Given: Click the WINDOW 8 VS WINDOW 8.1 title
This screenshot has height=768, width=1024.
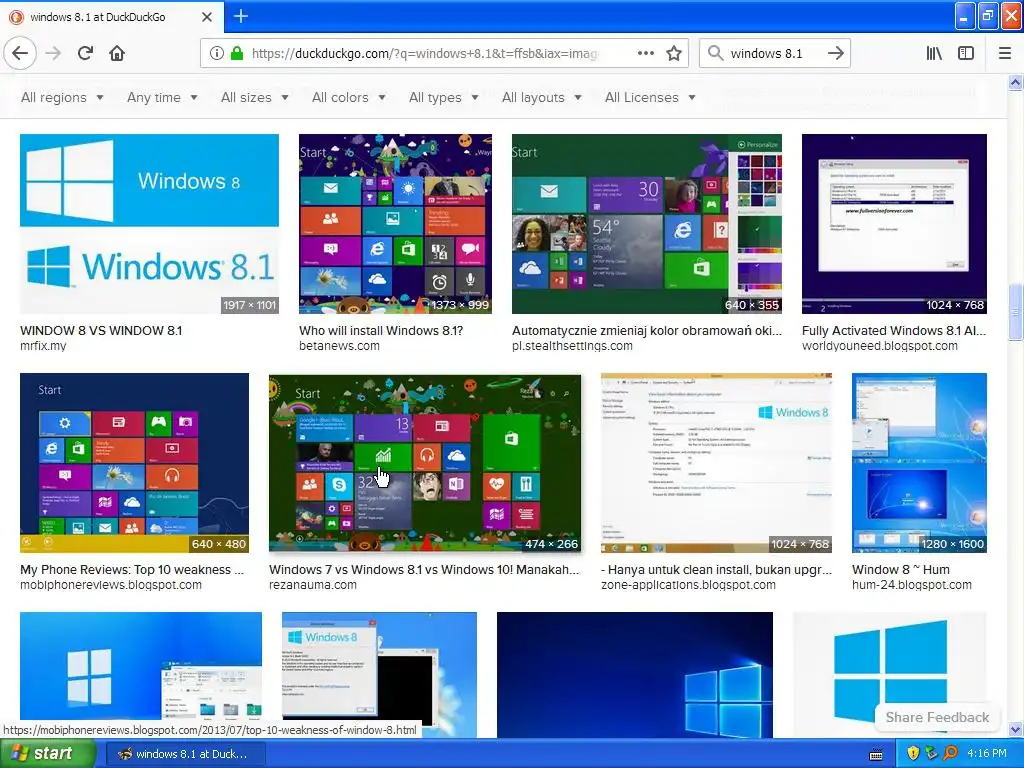Looking at the screenshot, I should coord(101,330).
